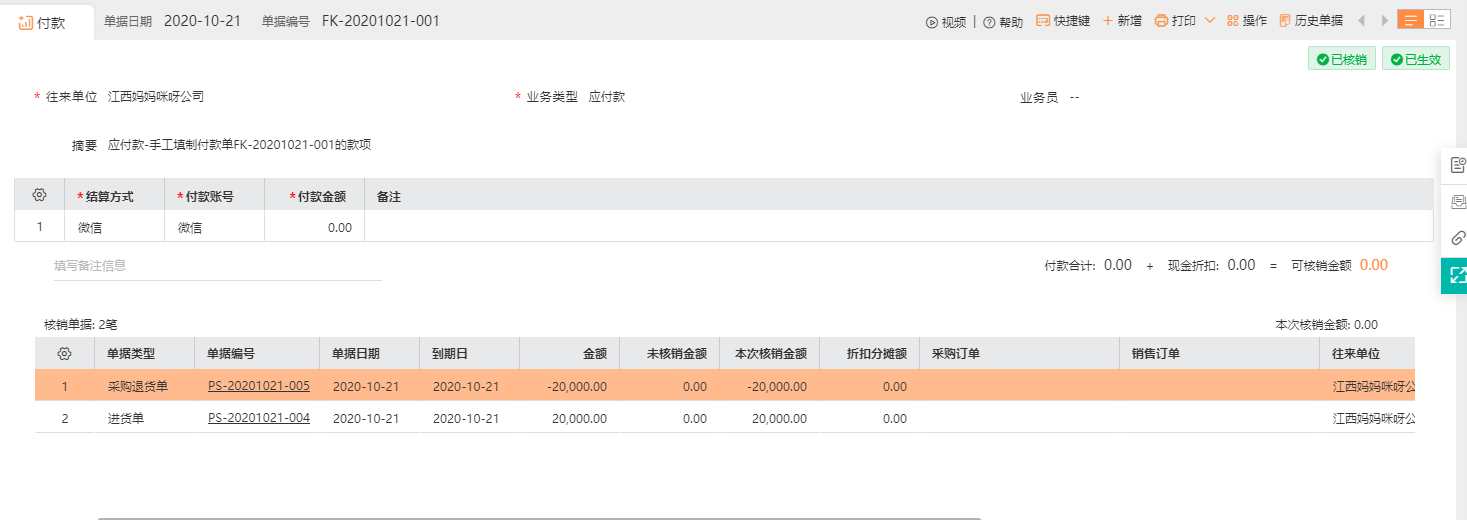Switch to list layout view toggle
This screenshot has width=1467, height=520.
[x=1411, y=20]
